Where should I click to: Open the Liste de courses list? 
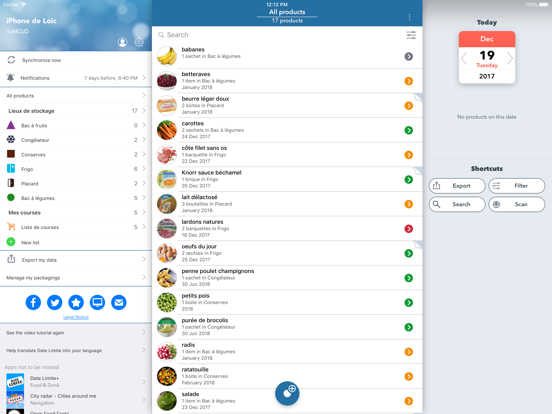76,227
